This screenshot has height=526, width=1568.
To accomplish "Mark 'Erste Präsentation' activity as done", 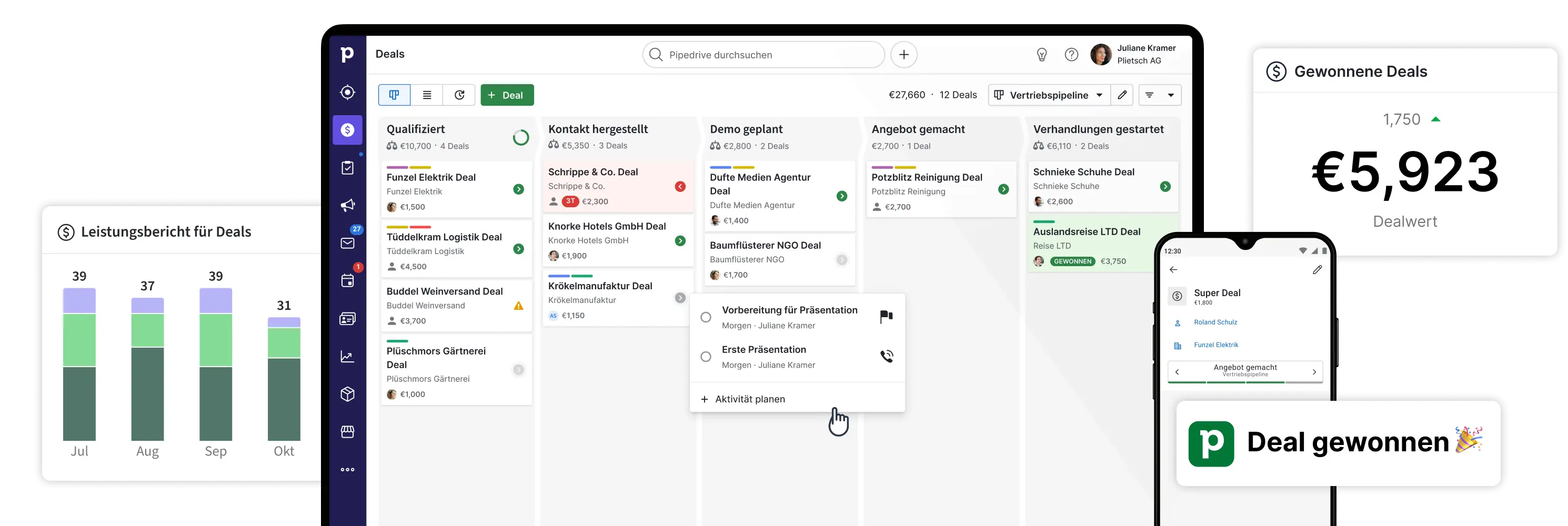I will (706, 357).
